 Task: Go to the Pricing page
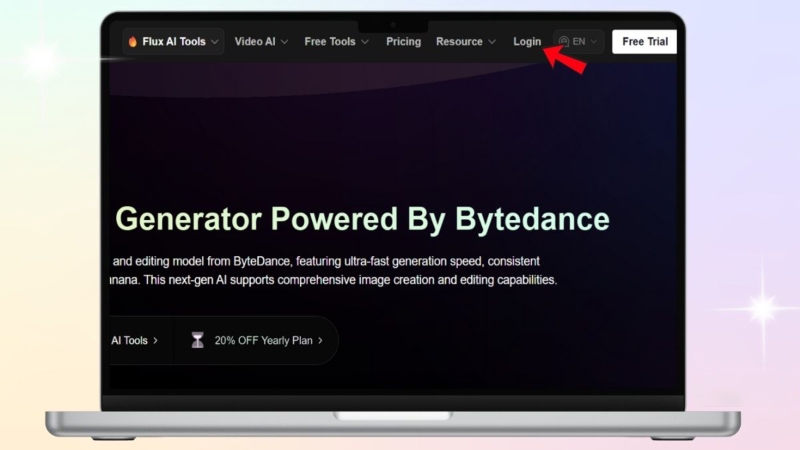coord(403,41)
